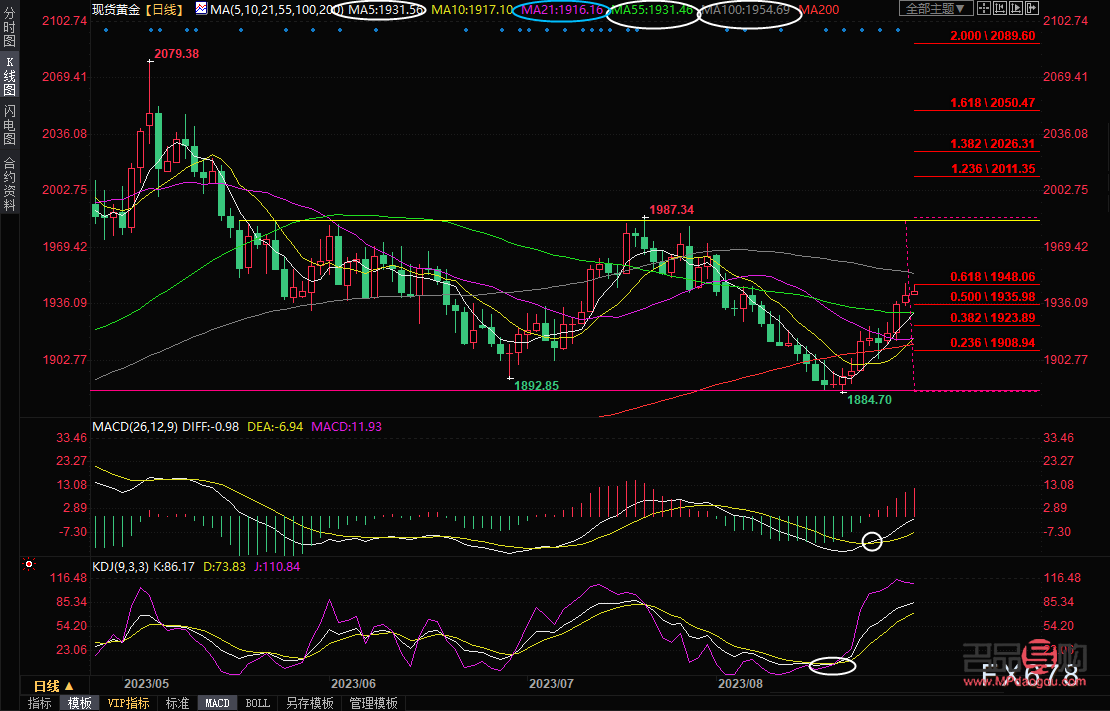This screenshot has width=1110, height=711.
Task: Select K线图 in left sidebar
Action: [x=9, y=76]
